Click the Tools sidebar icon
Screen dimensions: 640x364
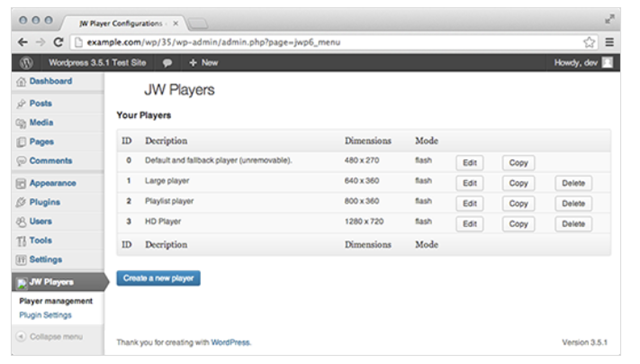[21, 241]
